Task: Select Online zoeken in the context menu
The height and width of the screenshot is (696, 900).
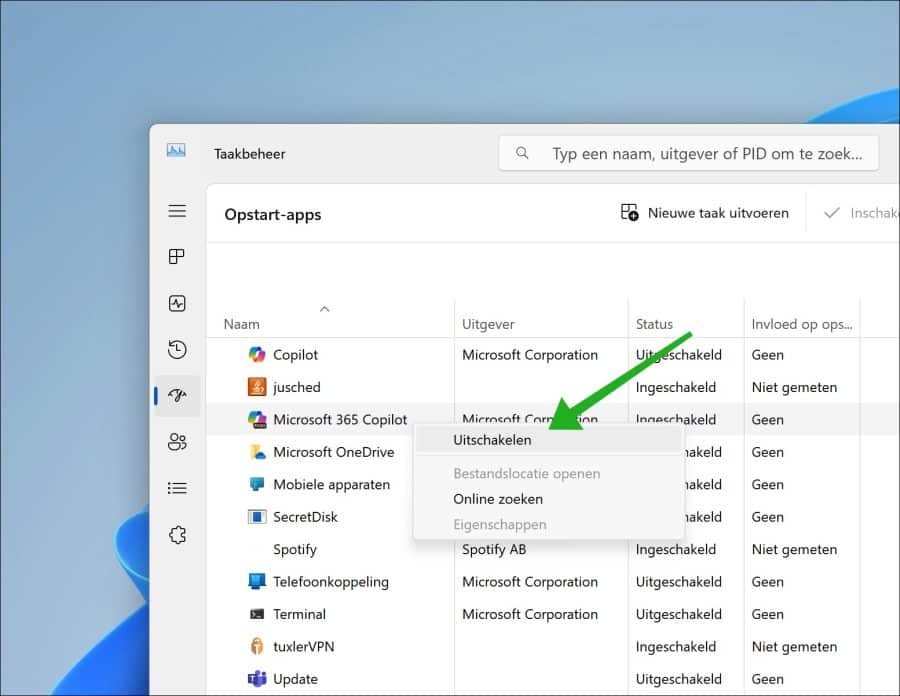Action: point(497,499)
